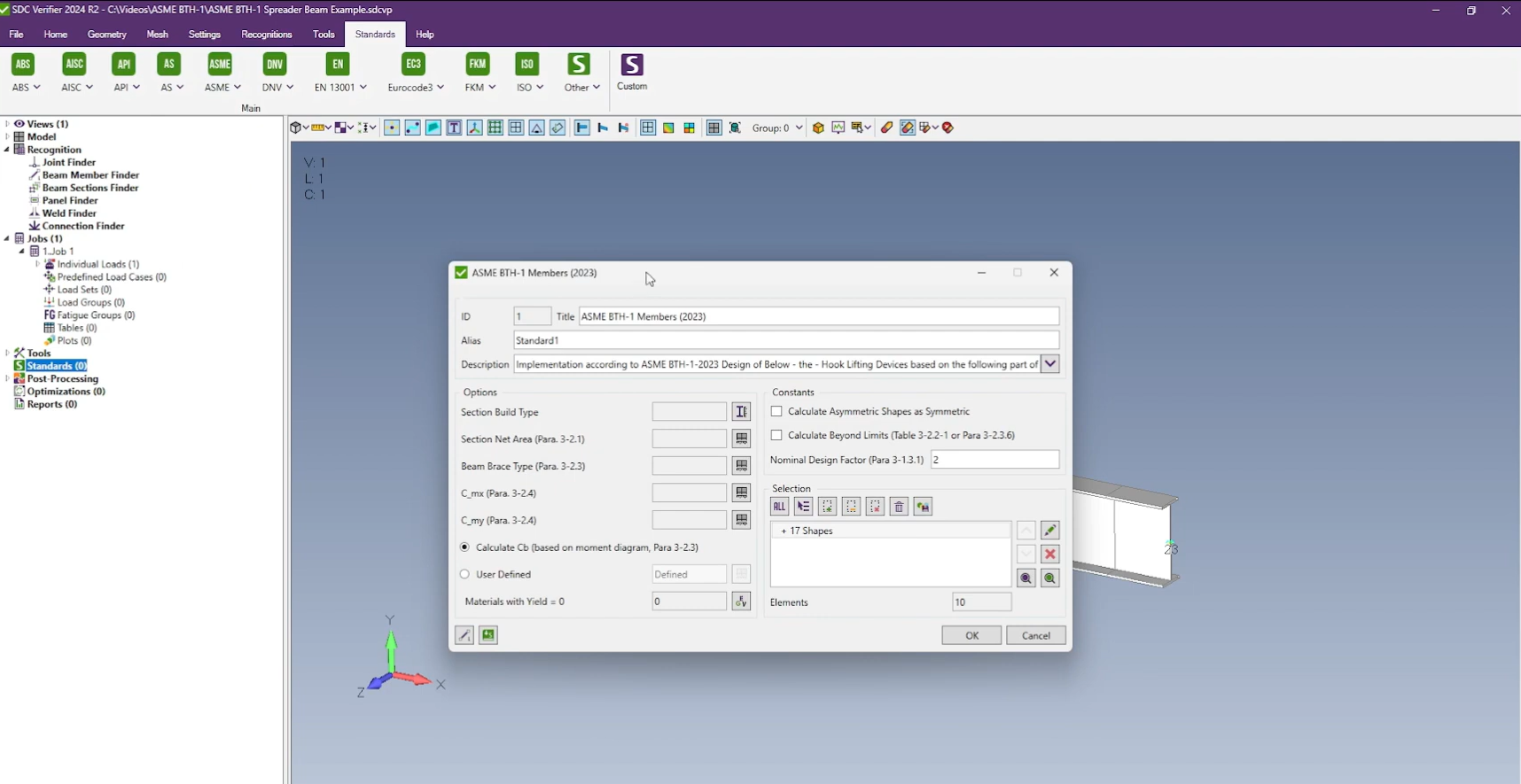Open Section Build Type editor icon
Viewport: 1521px width, 784px height.
click(742, 412)
